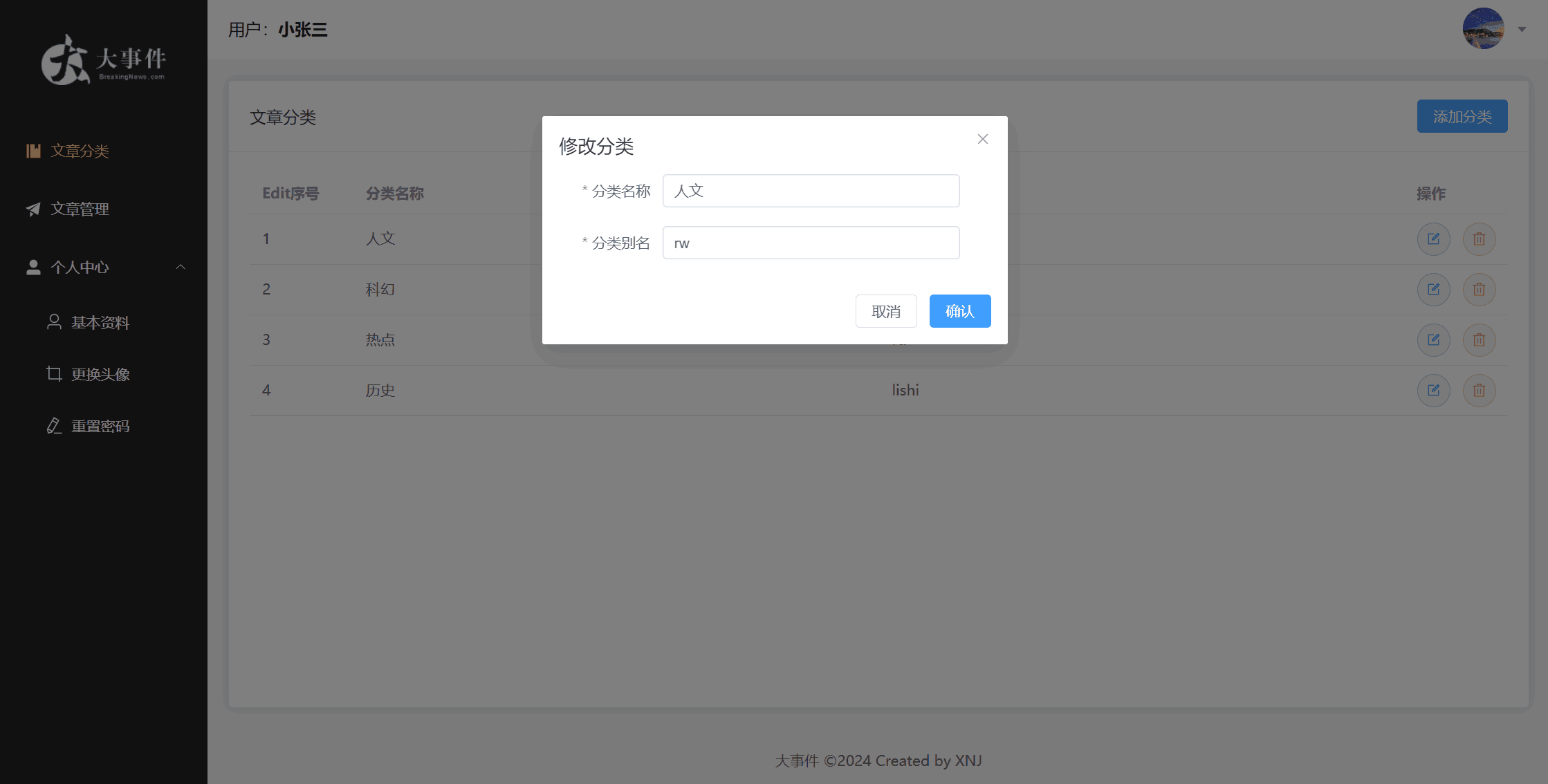Open 重置密码 submenu item
The width and height of the screenshot is (1548, 784).
pyautogui.click(x=100, y=426)
